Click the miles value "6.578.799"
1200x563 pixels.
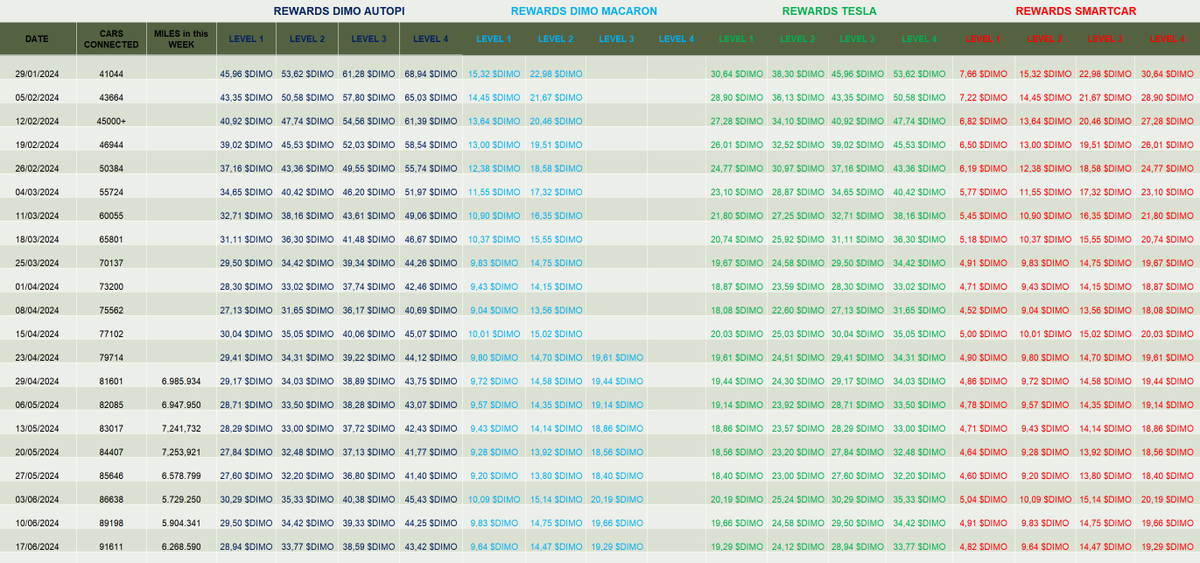click(x=181, y=475)
